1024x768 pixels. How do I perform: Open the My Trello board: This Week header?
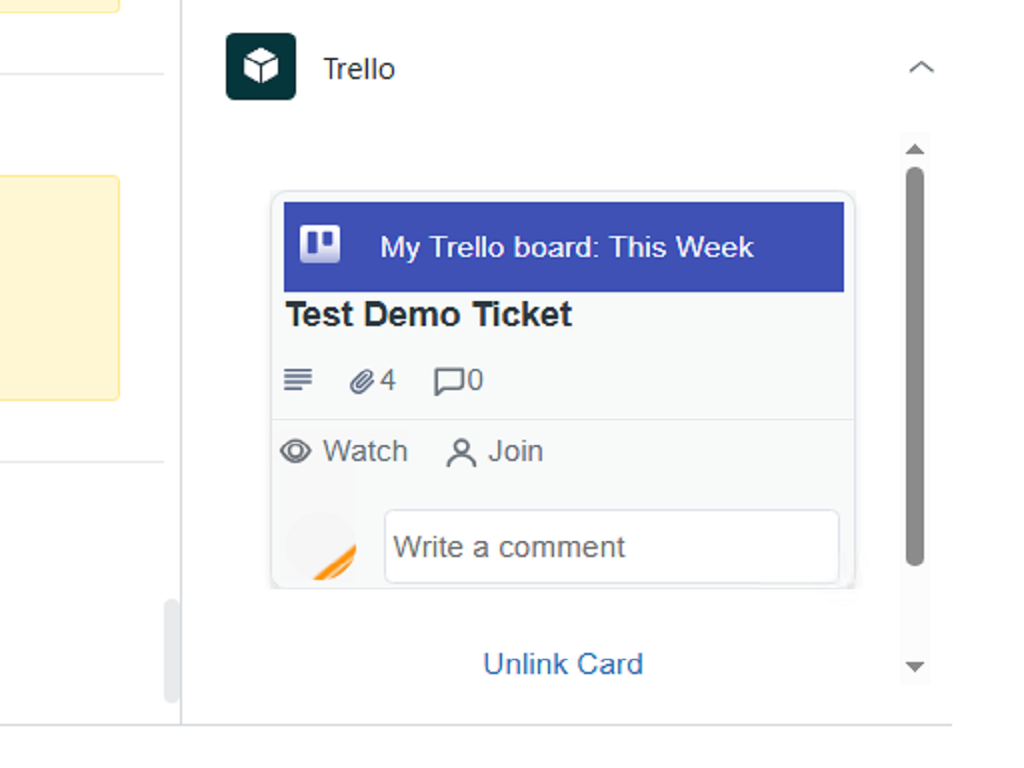tap(566, 247)
